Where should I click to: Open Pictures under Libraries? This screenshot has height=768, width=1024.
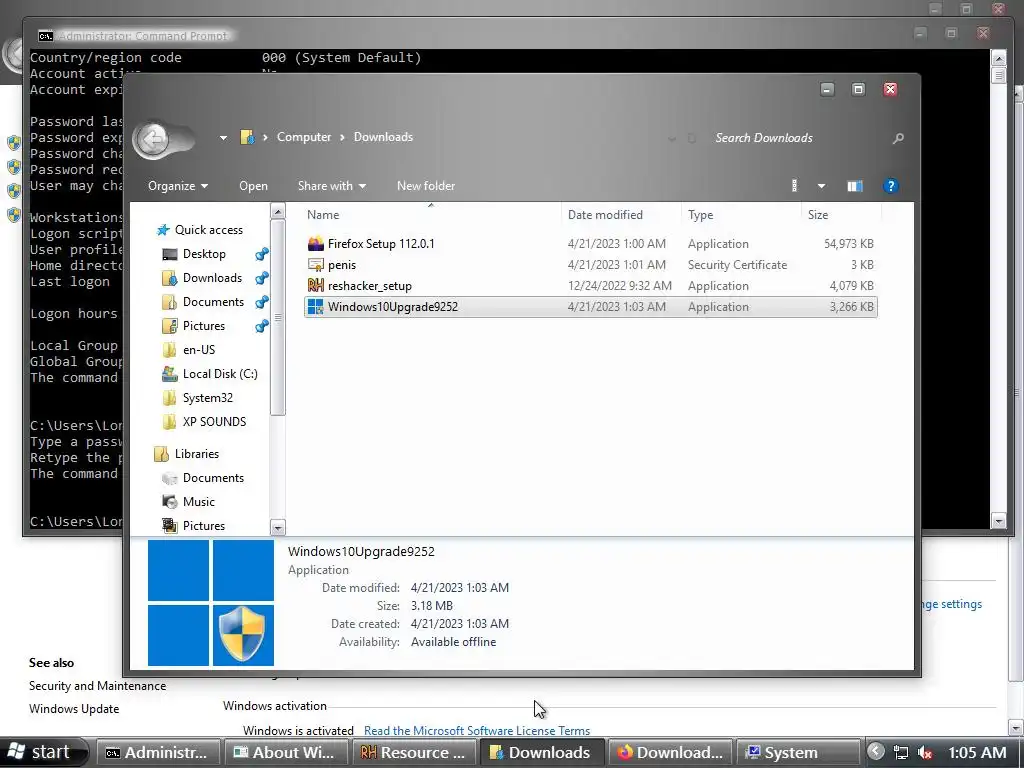tap(204, 526)
